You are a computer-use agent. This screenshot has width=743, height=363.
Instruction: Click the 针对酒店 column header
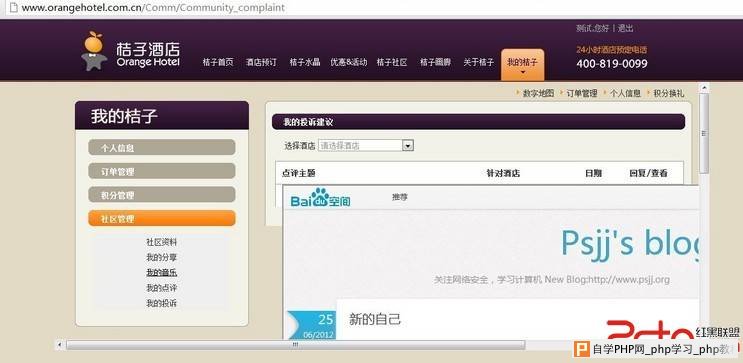pyautogui.click(x=503, y=173)
